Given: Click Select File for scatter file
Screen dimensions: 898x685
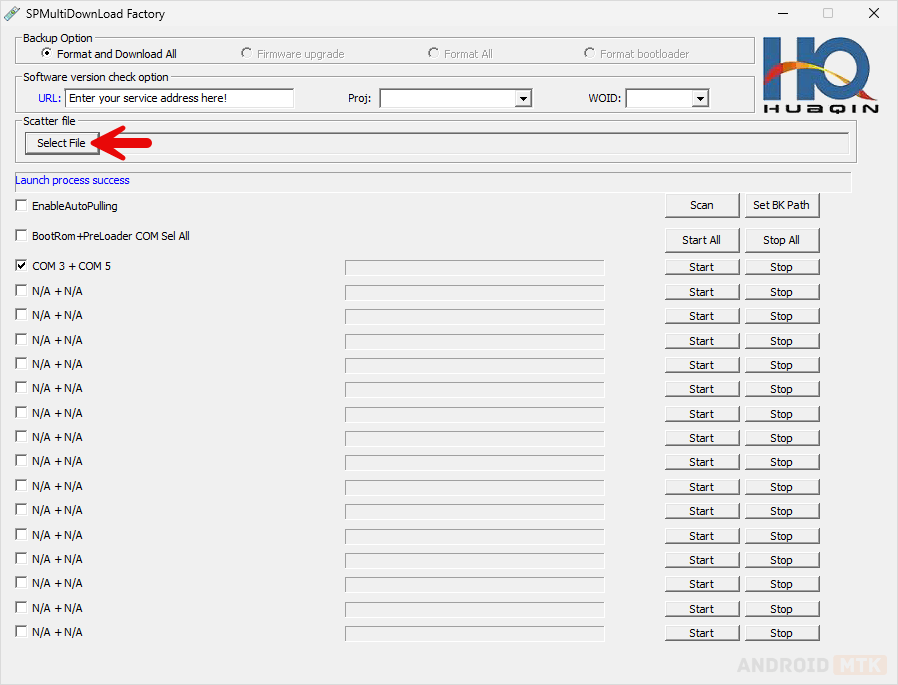Looking at the screenshot, I should (x=61, y=143).
